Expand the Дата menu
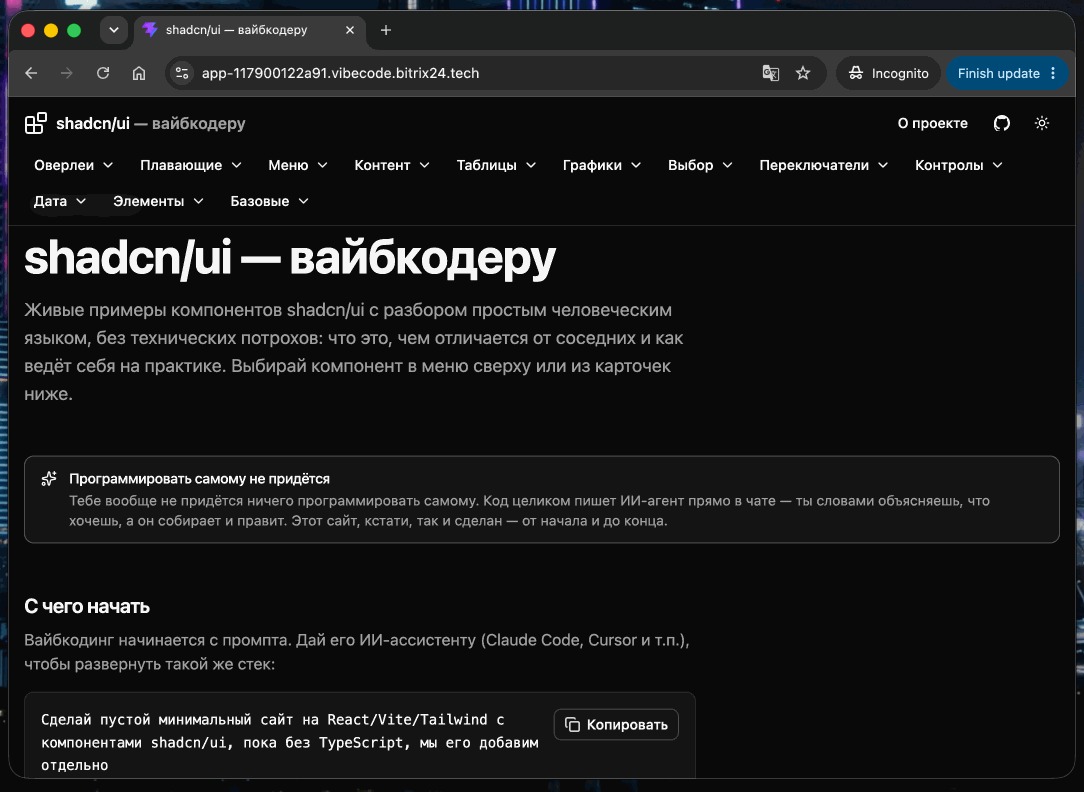The image size is (1084, 792). tap(59, 201)
